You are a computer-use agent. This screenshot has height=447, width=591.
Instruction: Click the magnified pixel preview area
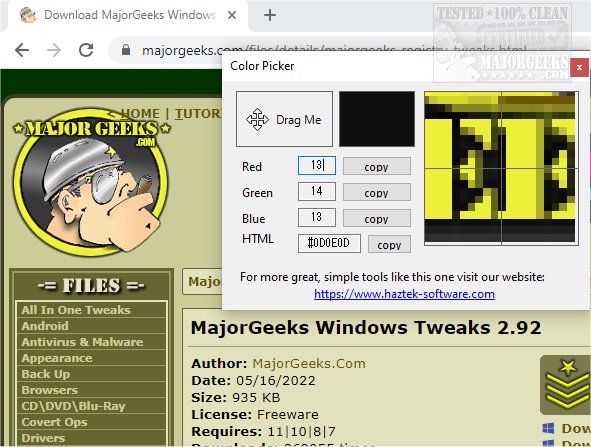tap(501, 168)
